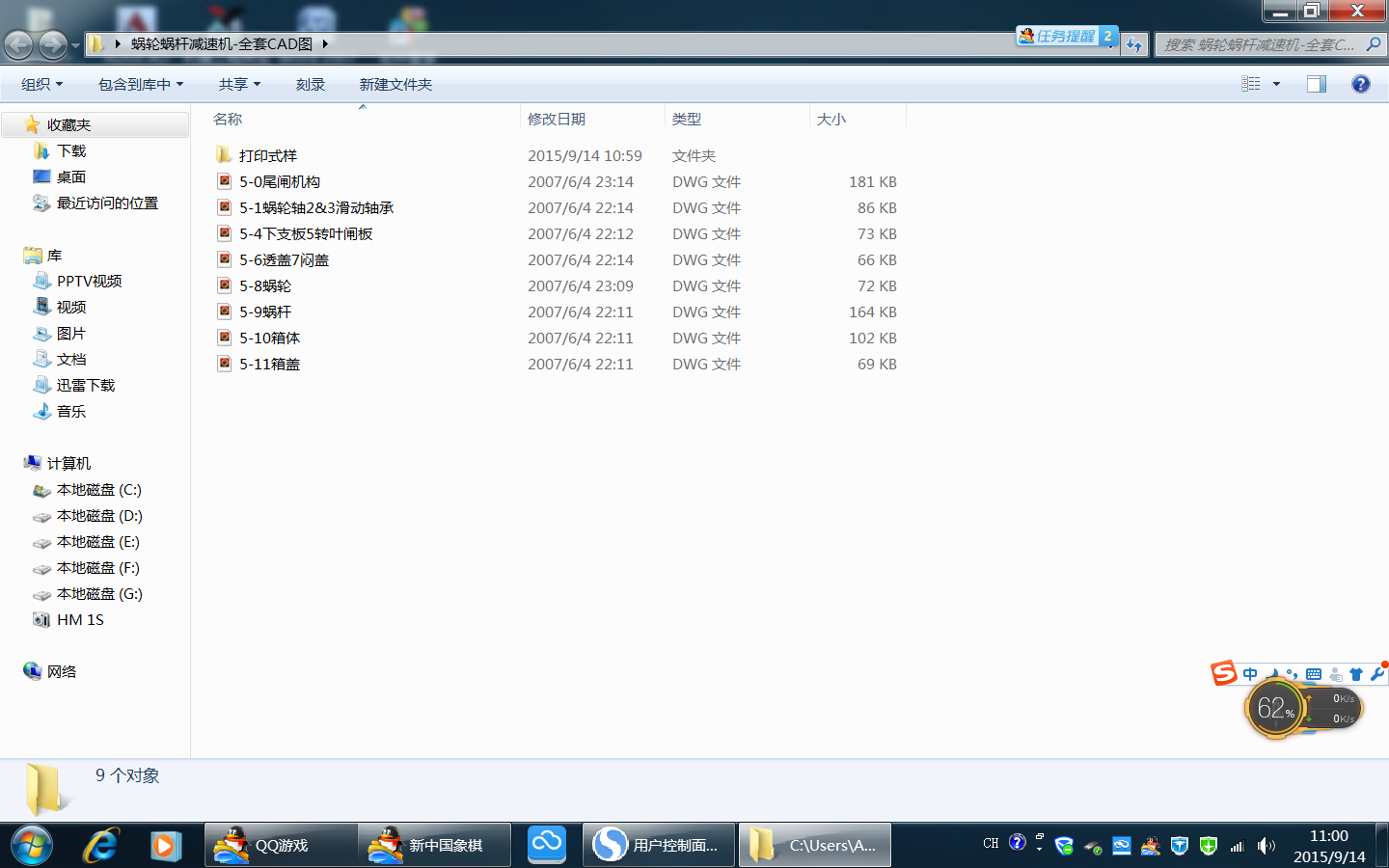The image size is (1389, 868).
Task: Select the file 5-10箱体
Action: coord(270,339)
